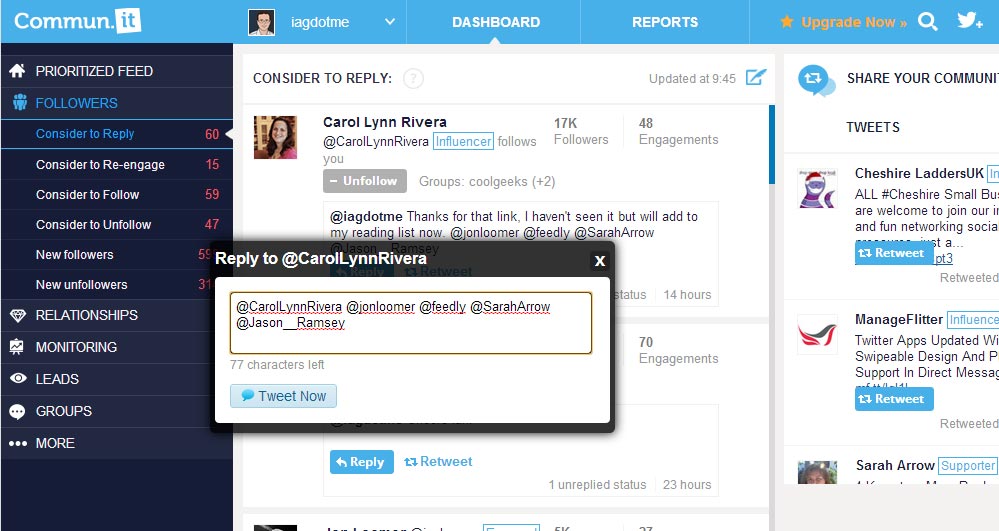
Task: Click the feed vertical scrollbar
Action: coord(772,145)
